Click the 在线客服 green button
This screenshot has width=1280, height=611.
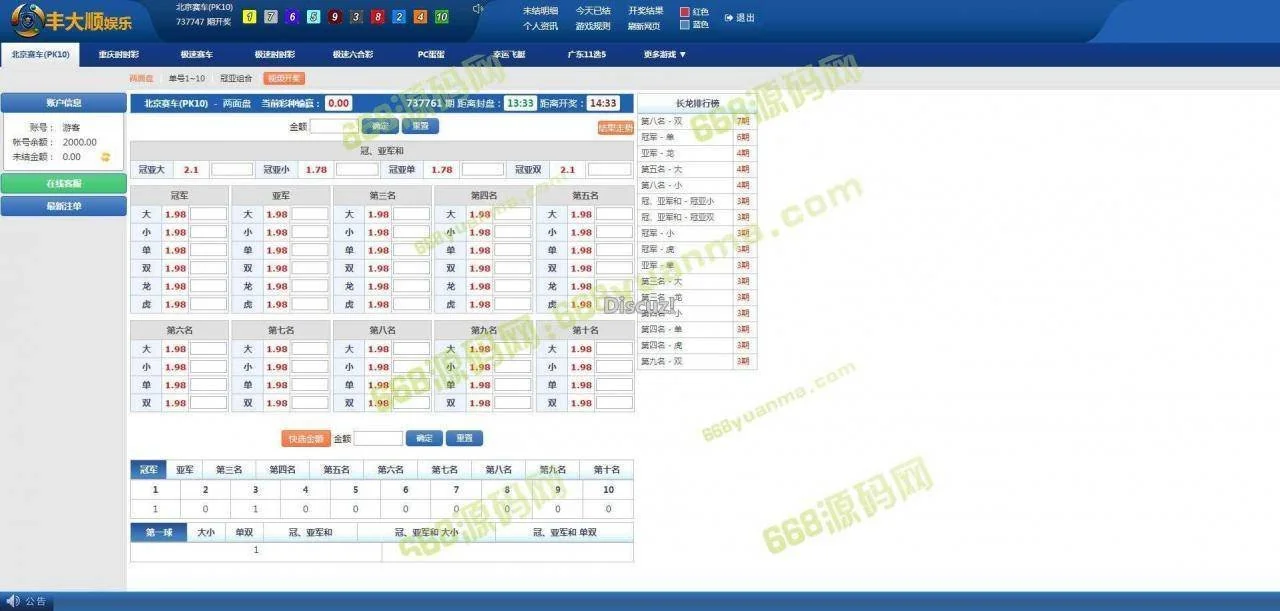[64, 184]
